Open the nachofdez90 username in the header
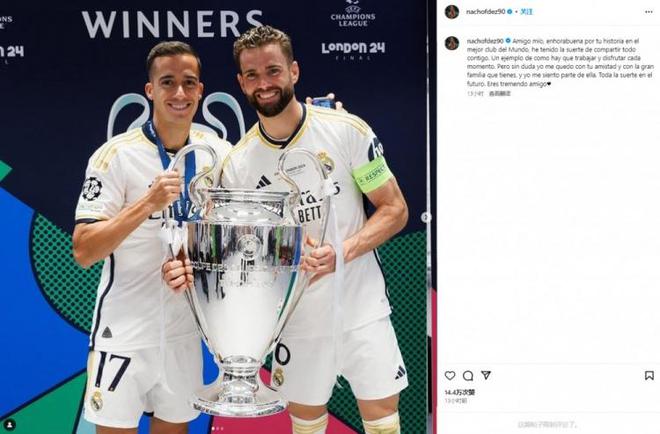660x434 pixels. 486,12
